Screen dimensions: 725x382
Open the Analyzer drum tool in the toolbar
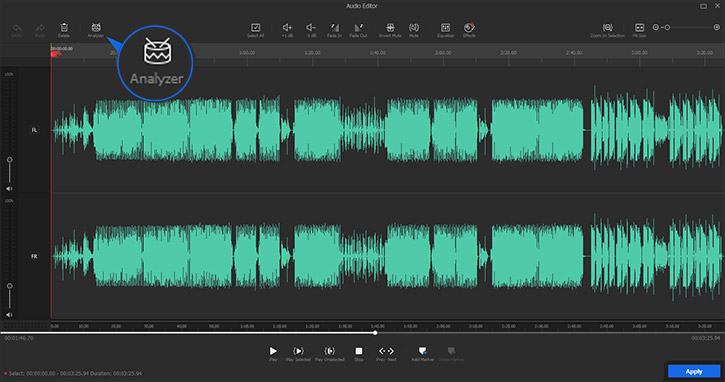[96, 28]
